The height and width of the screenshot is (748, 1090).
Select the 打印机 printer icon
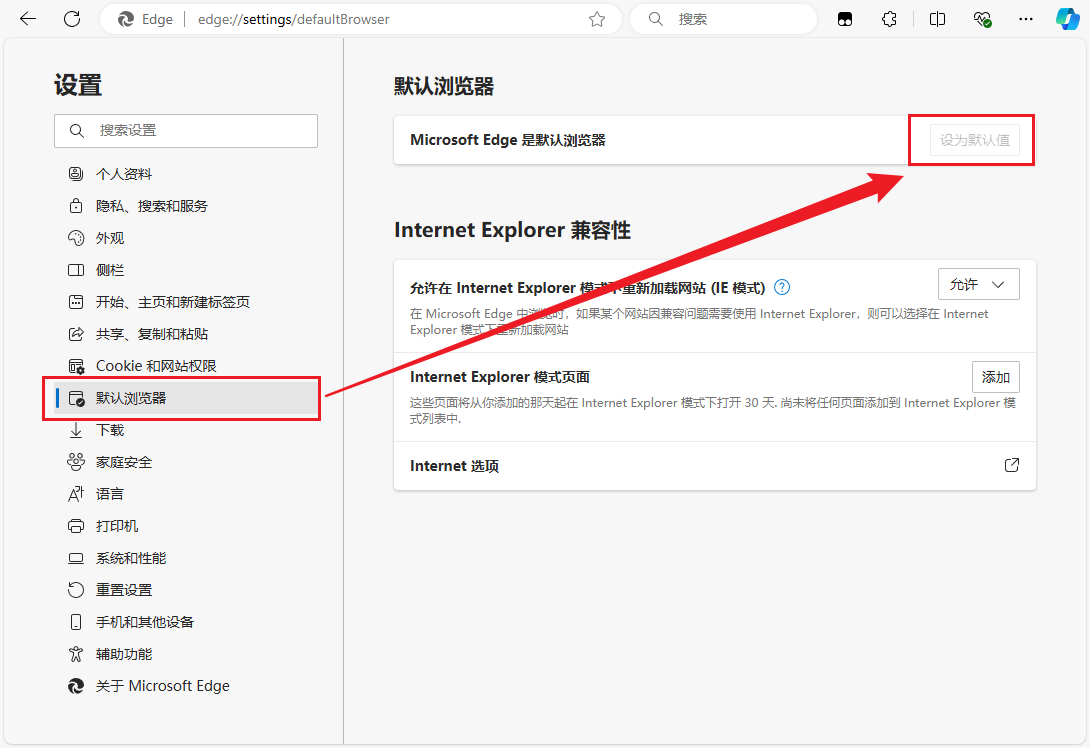tap(76, 526)
